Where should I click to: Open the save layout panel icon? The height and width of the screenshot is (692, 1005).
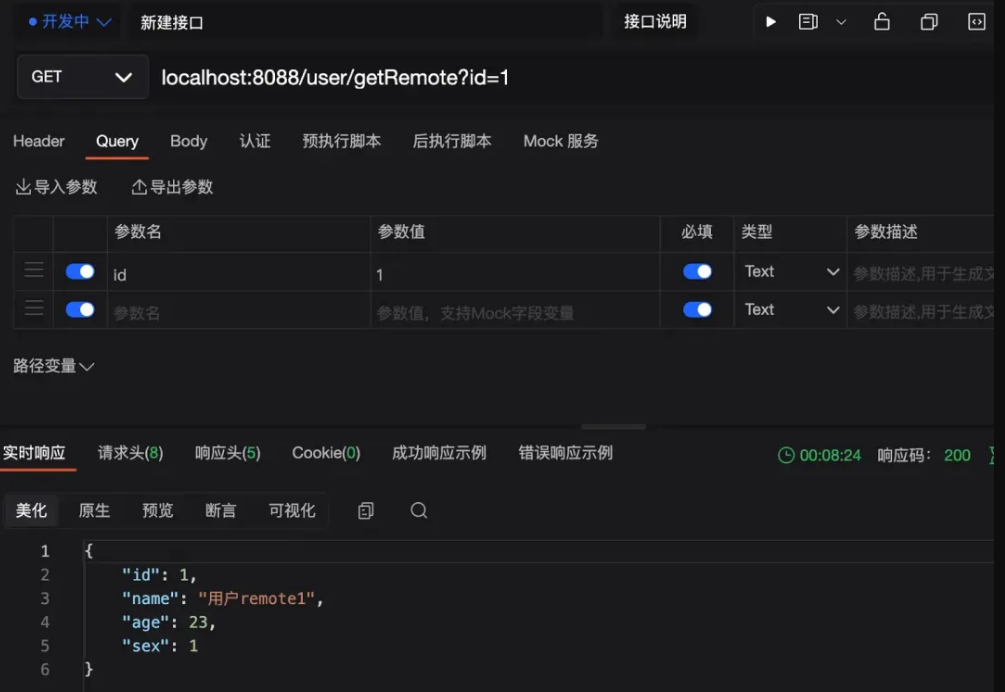(808, 22)
